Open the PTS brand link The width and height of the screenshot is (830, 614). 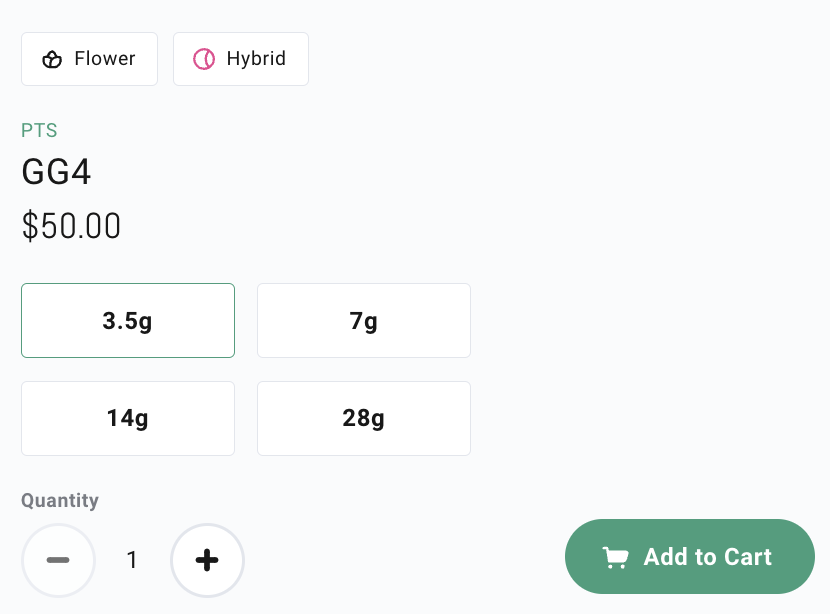point(39,130)
